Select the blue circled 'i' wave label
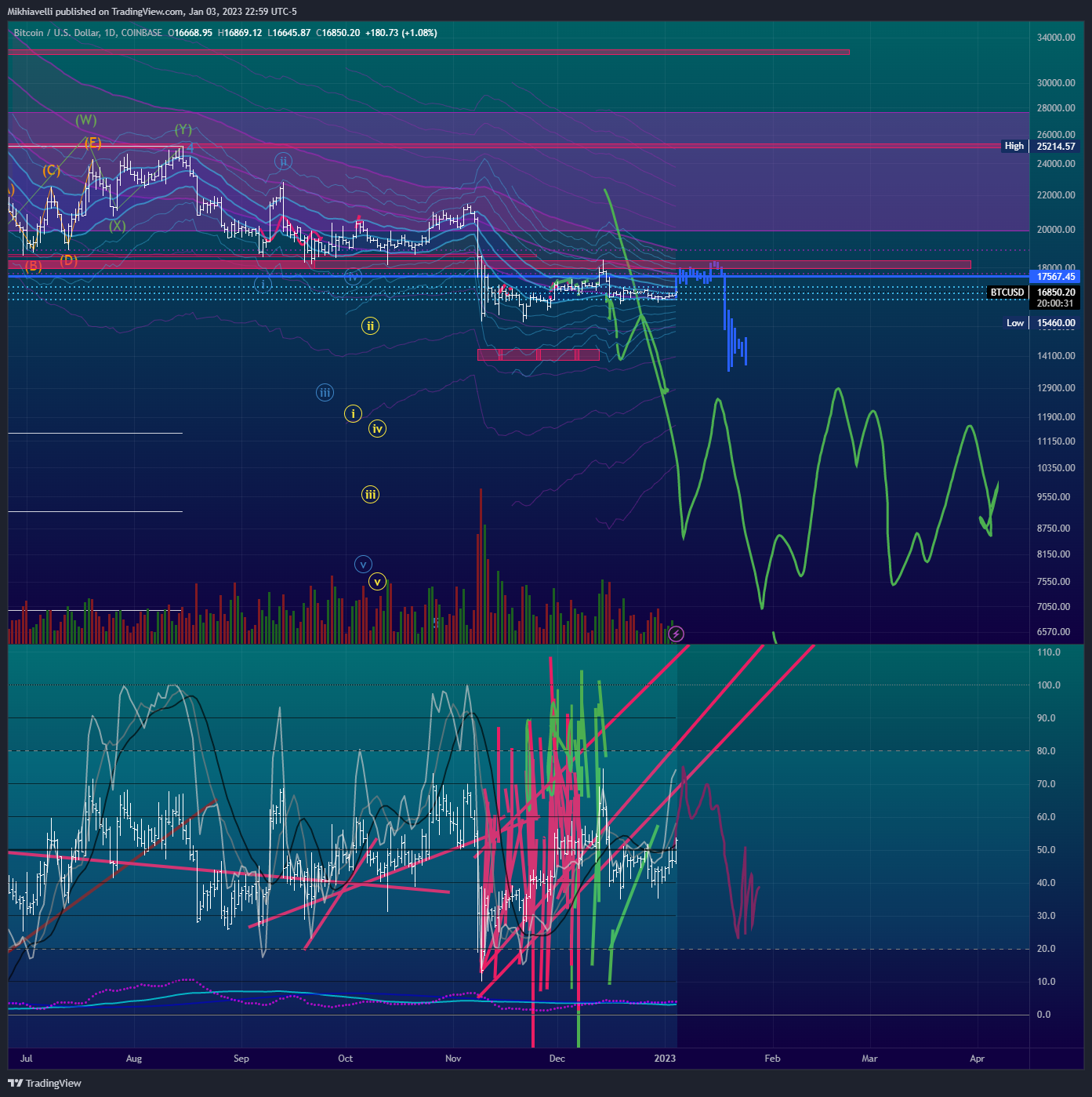Image resolution: width=1092 pixels, height=1097 pixels. tap(263, 284)
